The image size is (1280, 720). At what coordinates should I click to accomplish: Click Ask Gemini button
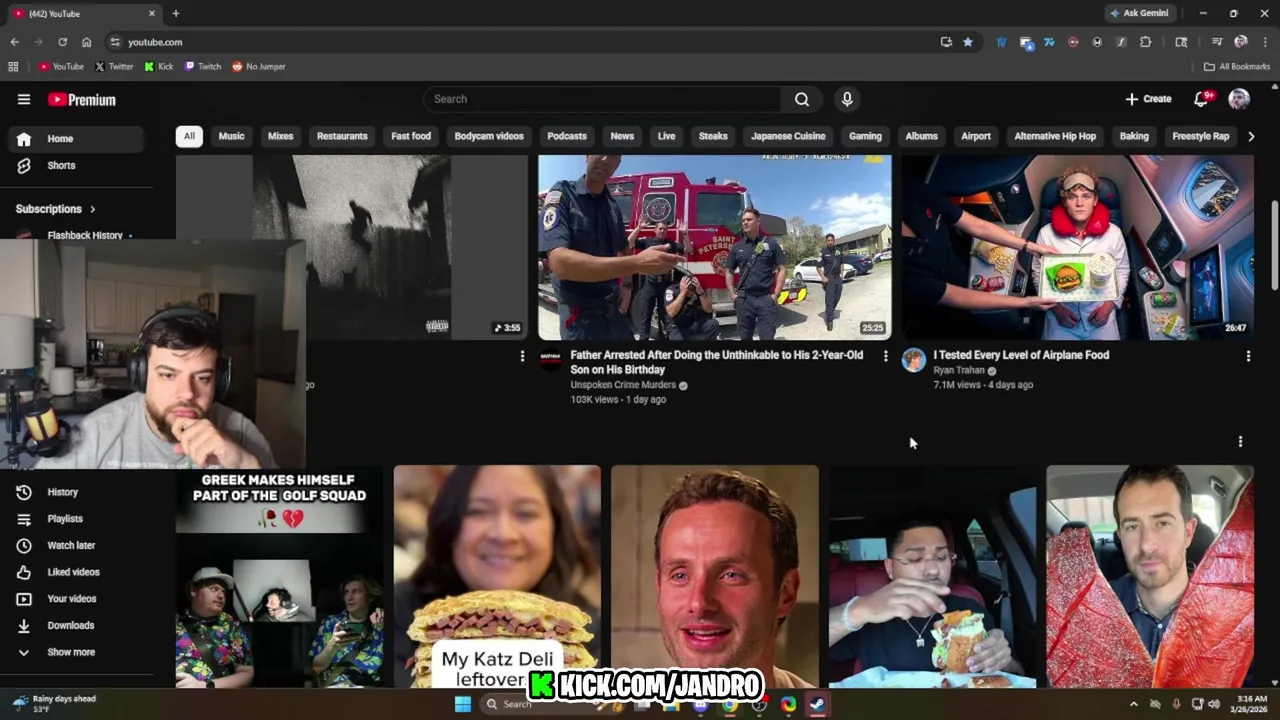[x=1139, y=13]
